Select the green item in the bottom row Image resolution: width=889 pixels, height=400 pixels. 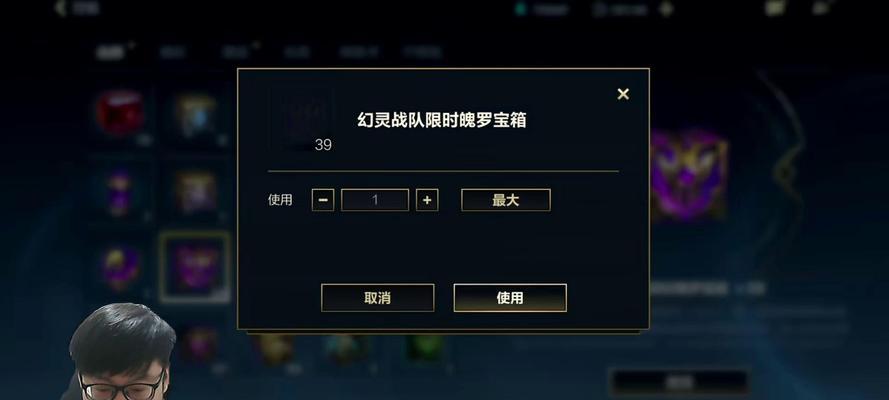point(424,348)
